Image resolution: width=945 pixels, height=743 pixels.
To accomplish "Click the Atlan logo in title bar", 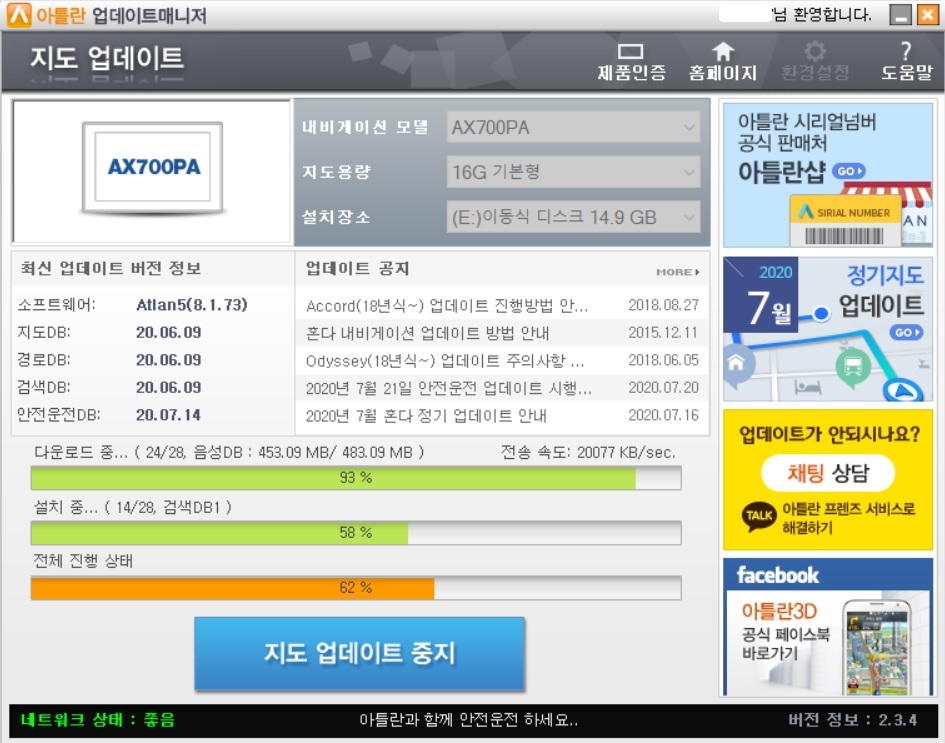I will pos(19,15).
